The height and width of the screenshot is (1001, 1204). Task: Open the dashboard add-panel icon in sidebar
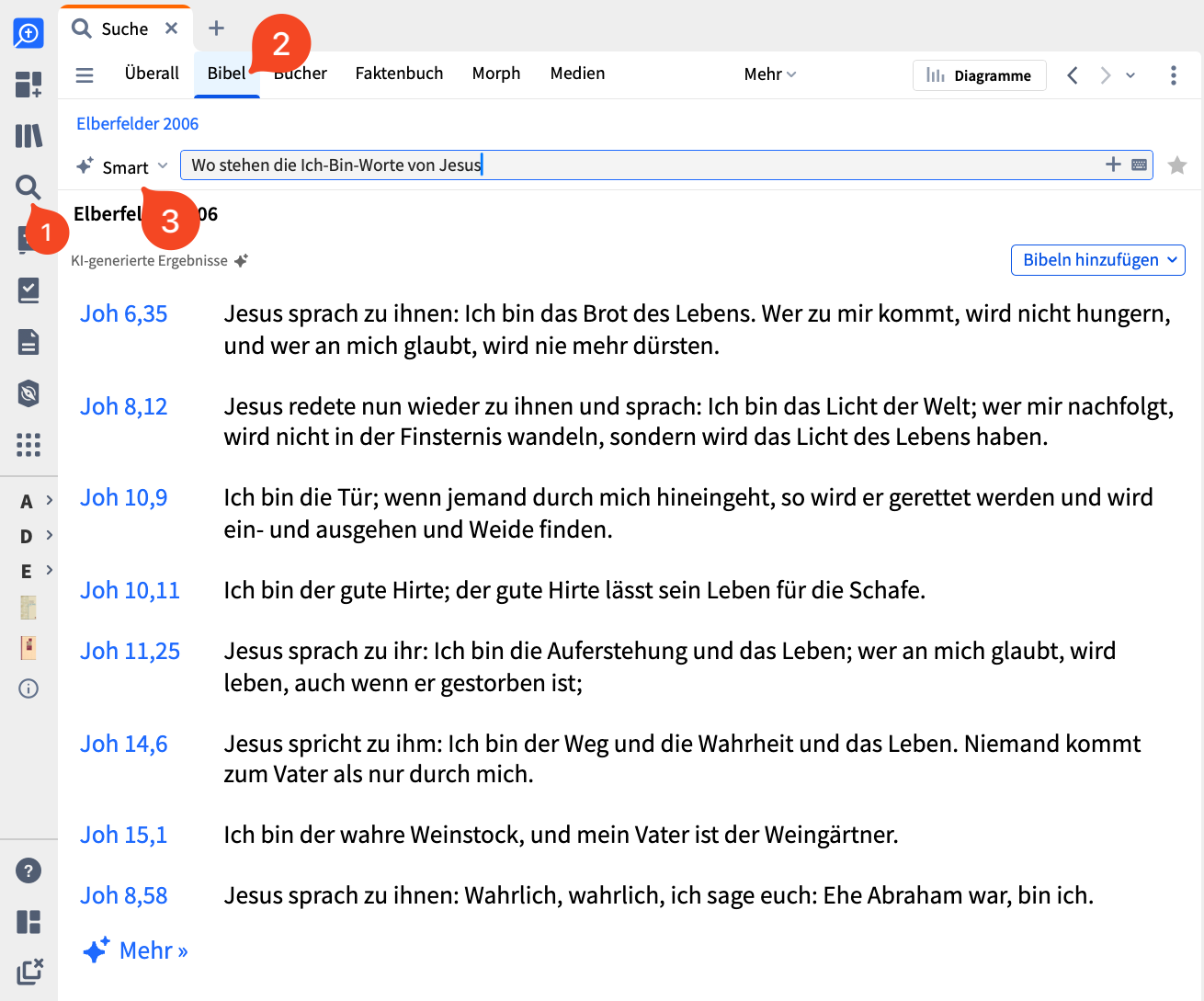28,85
